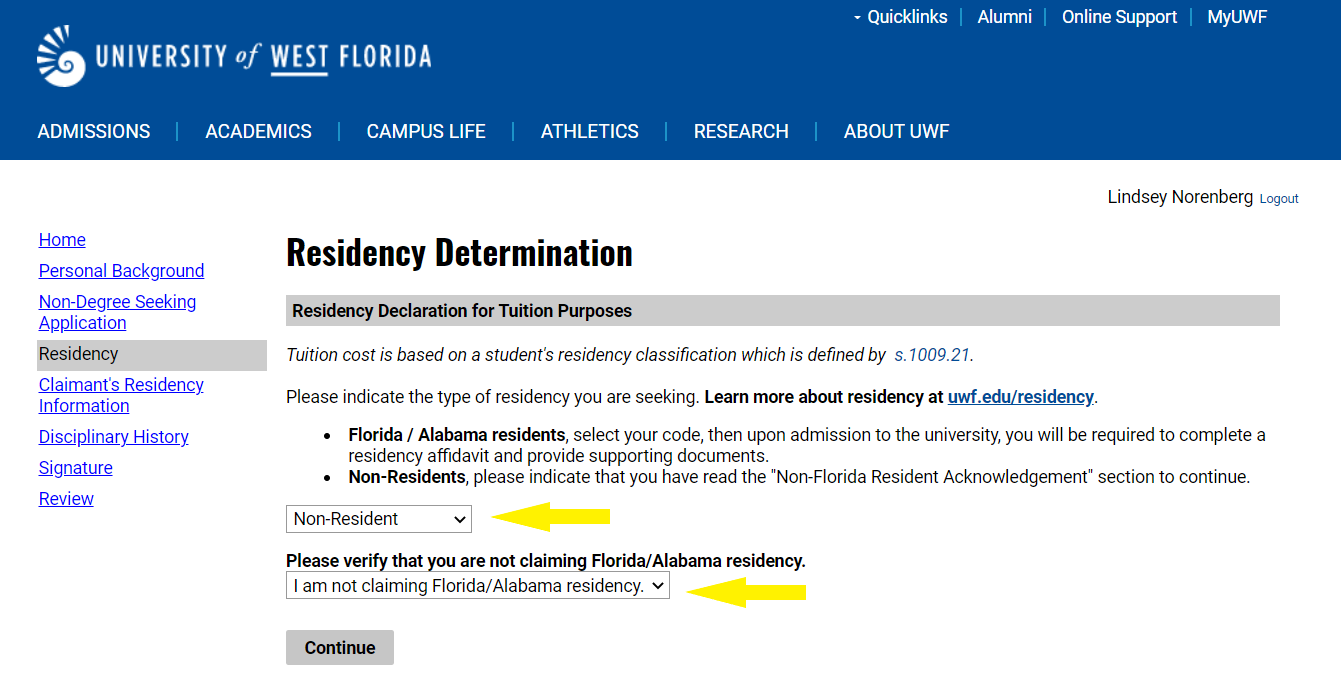The height and width of the screenshot is (691, 1341).
Task: Click the University of West Florida logo
Action: coord(234,56)
